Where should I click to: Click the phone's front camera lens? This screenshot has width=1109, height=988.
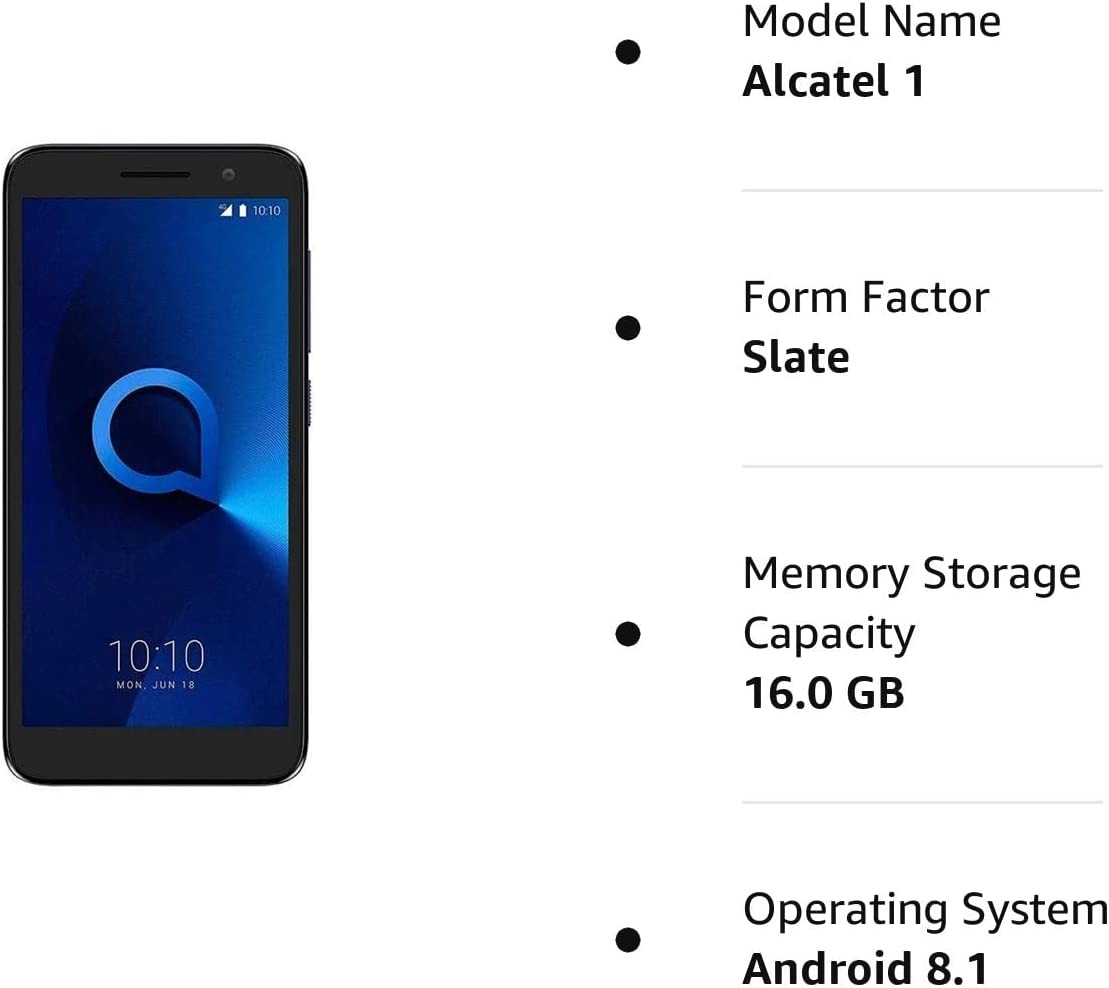tap(228, 175)
